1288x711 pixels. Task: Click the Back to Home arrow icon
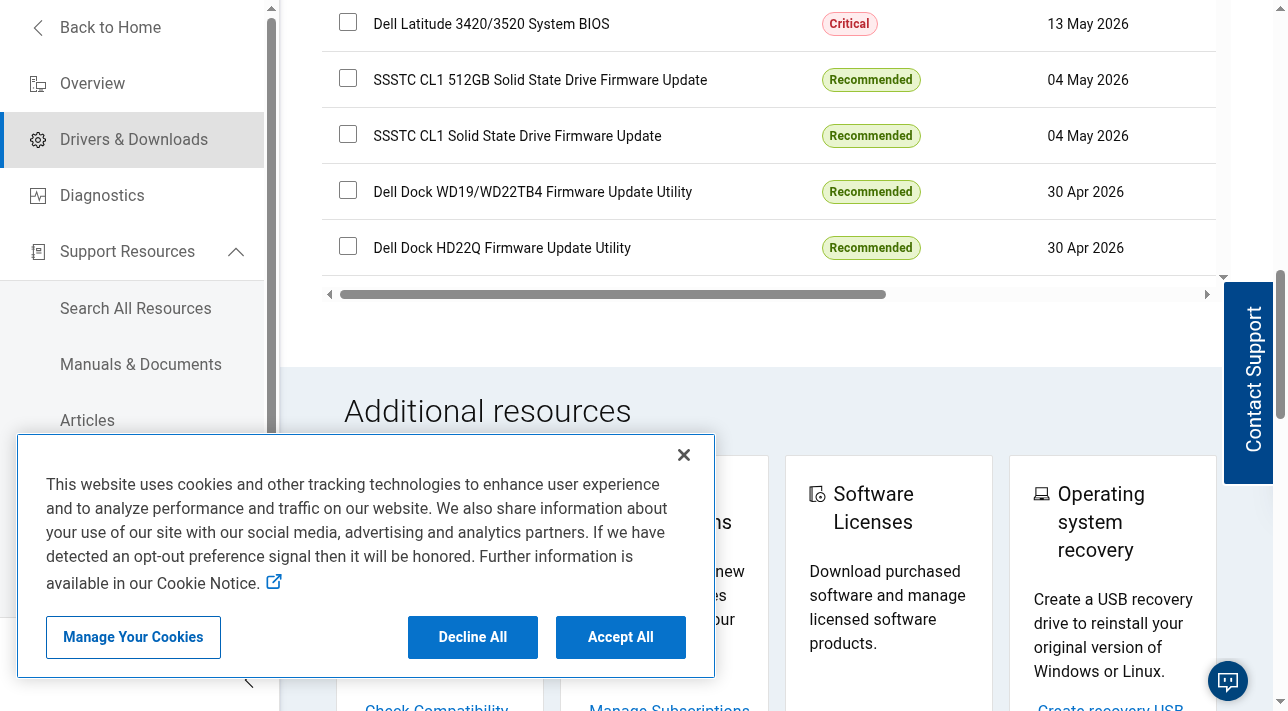tap(38, 28)
